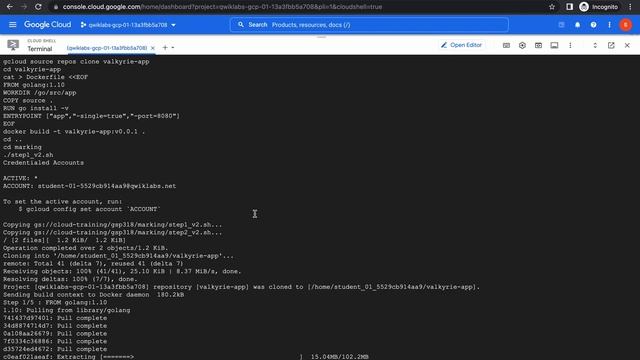Viewport: 640px width, 360px height.
Task: Click the Cloud Shell terminal logo icon
Action: click(x=13, y=45)
